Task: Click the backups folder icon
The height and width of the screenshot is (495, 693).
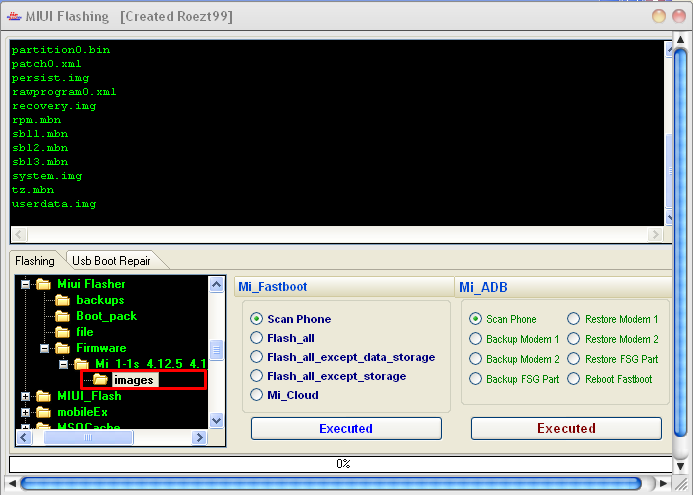Action: (x=62, y=301)
